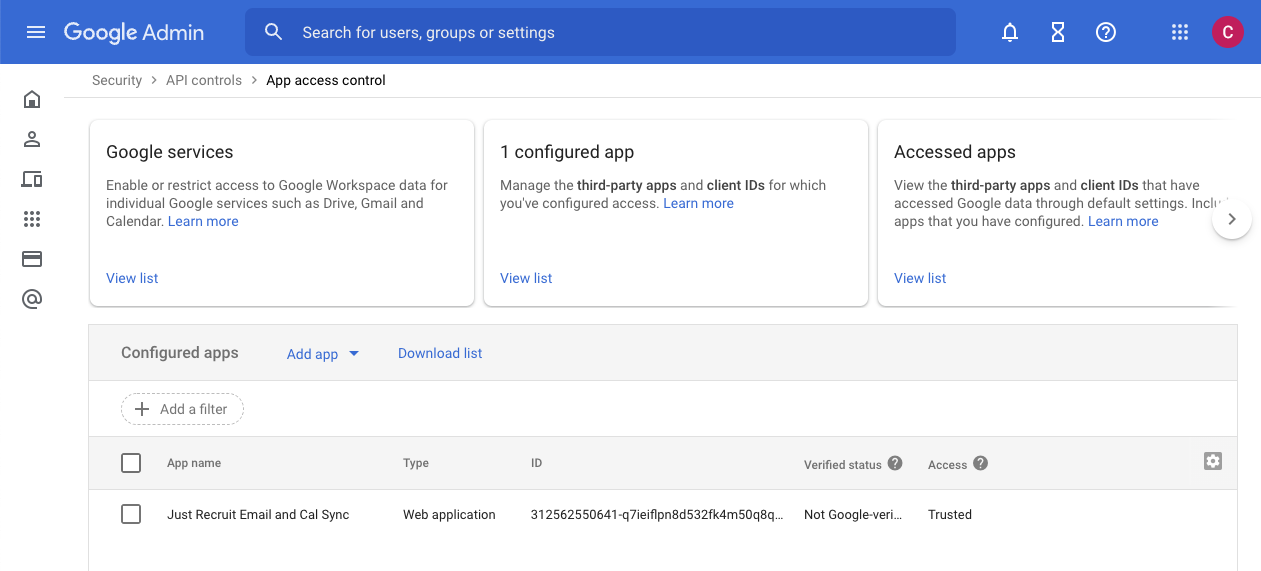1261x571 pixels.
Task: Click Type column header
Action: tap(416, 463)
